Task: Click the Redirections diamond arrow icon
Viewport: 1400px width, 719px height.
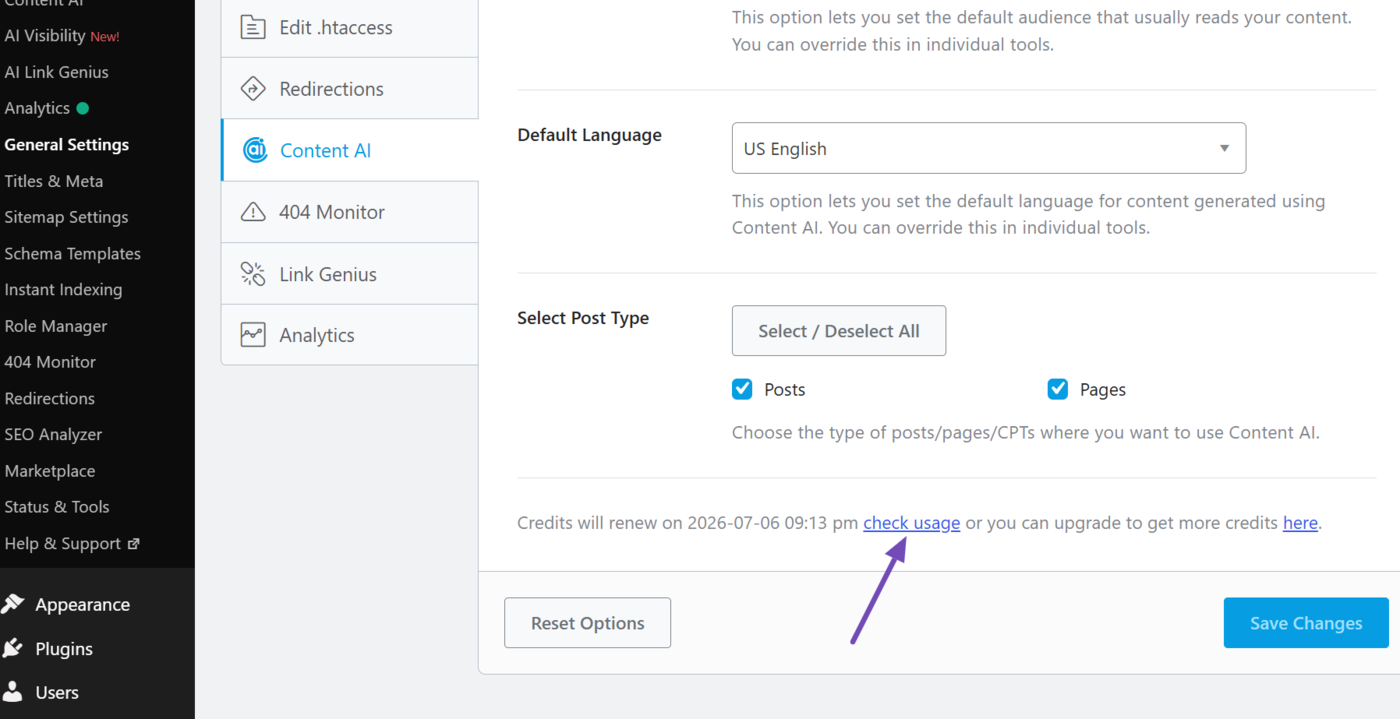Action: [x=253, y=89]
